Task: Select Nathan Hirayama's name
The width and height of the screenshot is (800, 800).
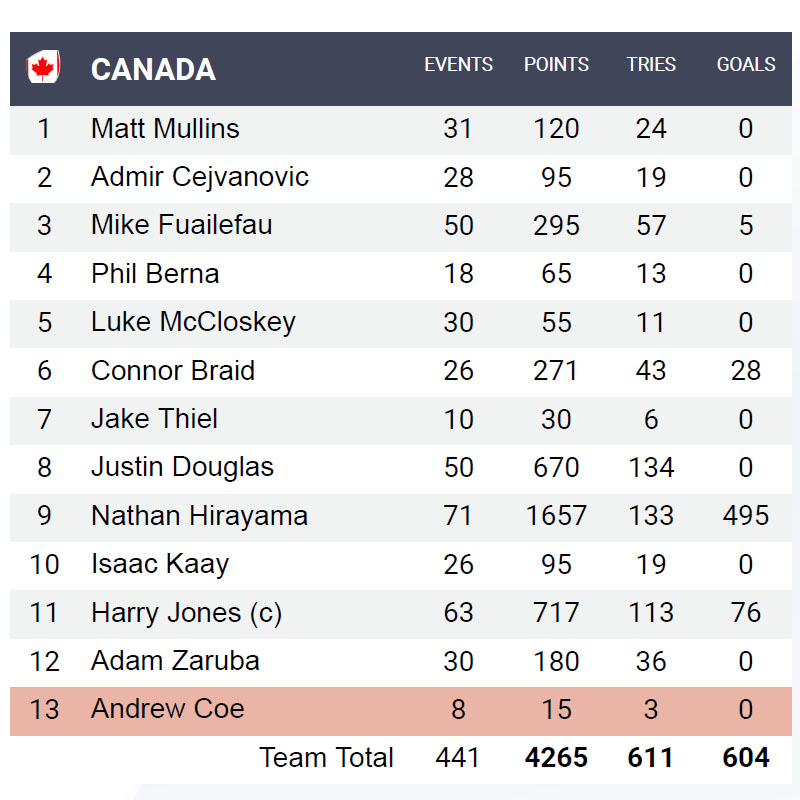Action: tap(199, 516)
